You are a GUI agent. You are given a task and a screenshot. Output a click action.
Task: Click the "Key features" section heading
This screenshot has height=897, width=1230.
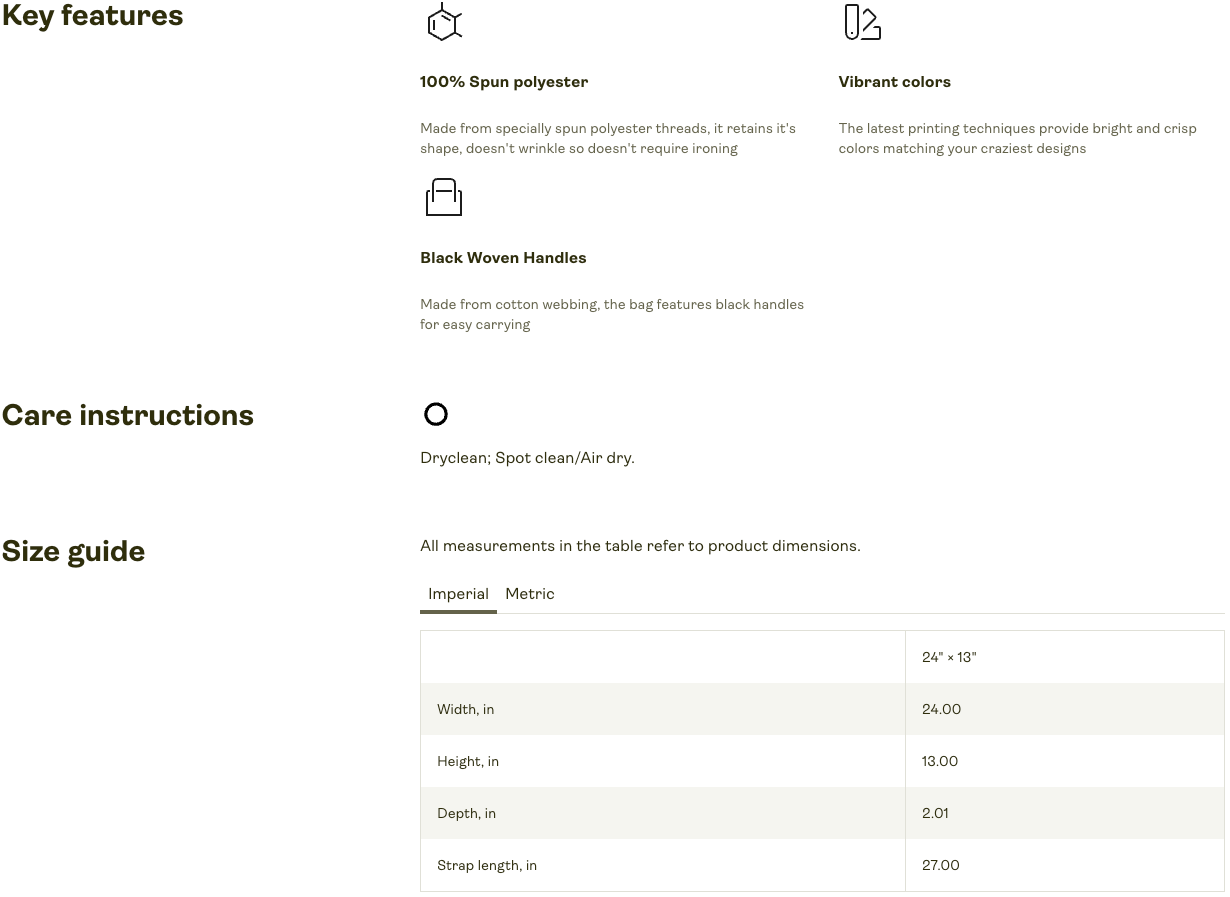[92, 17]
